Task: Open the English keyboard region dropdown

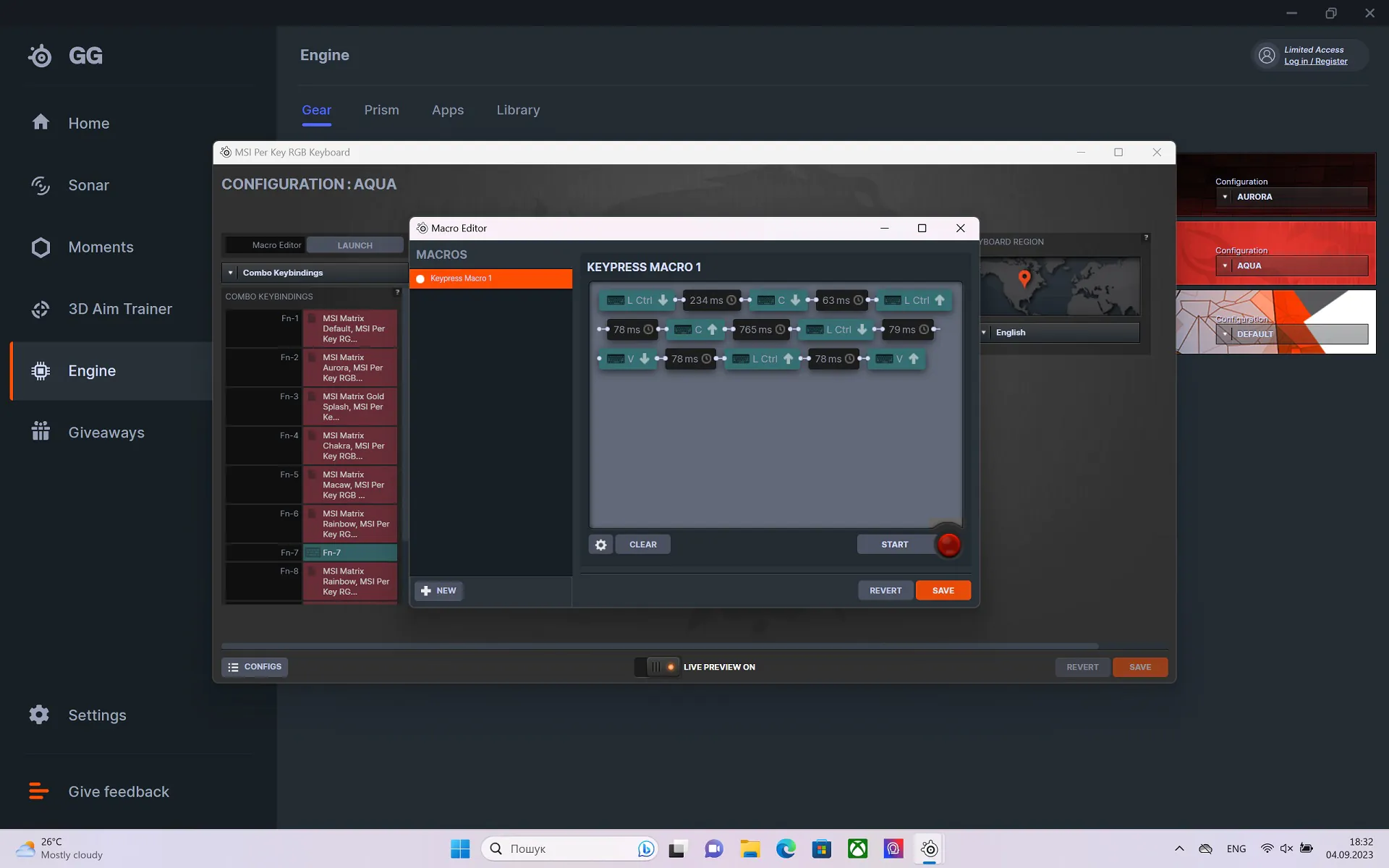Action: tap(1060, 333)
